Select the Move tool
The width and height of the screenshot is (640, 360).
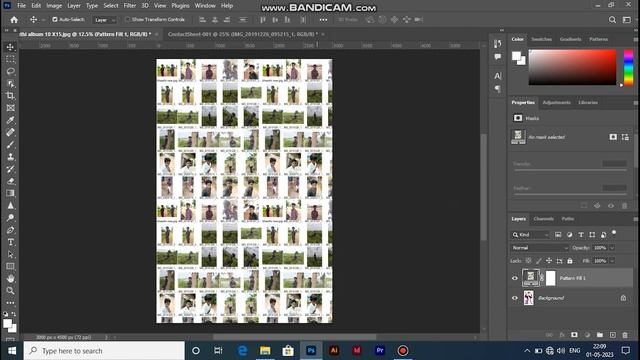pyautogui.click(x=11, y=47)
